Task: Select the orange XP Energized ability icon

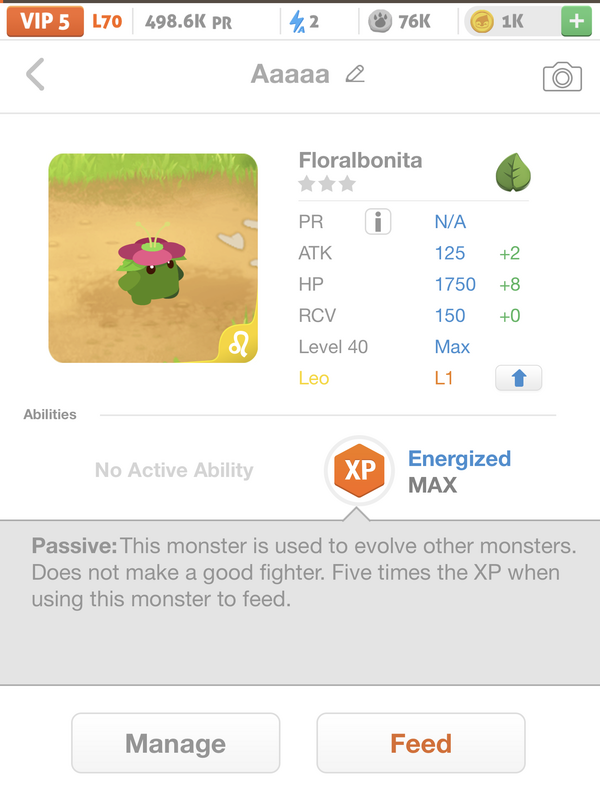Action: pos(359,471)
